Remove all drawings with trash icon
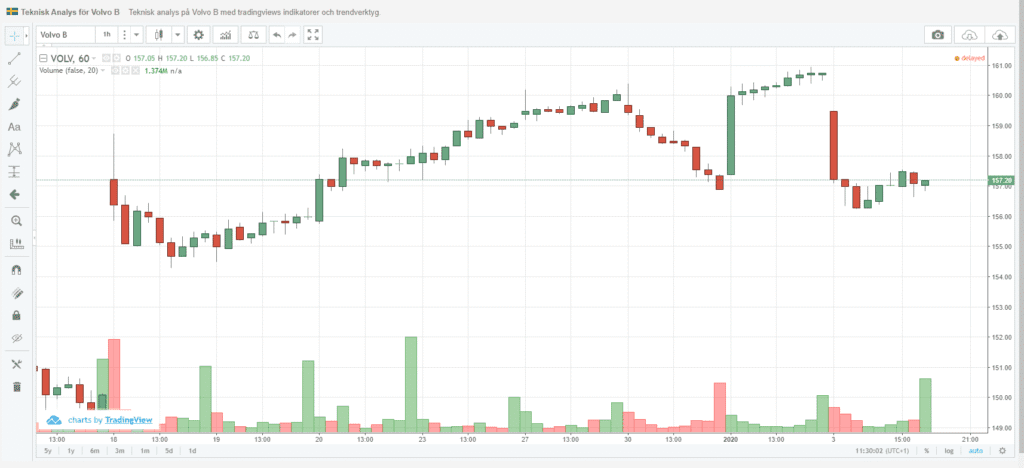Image resolution: width=1024 pixels, height=468 pixels. (15, 386)
